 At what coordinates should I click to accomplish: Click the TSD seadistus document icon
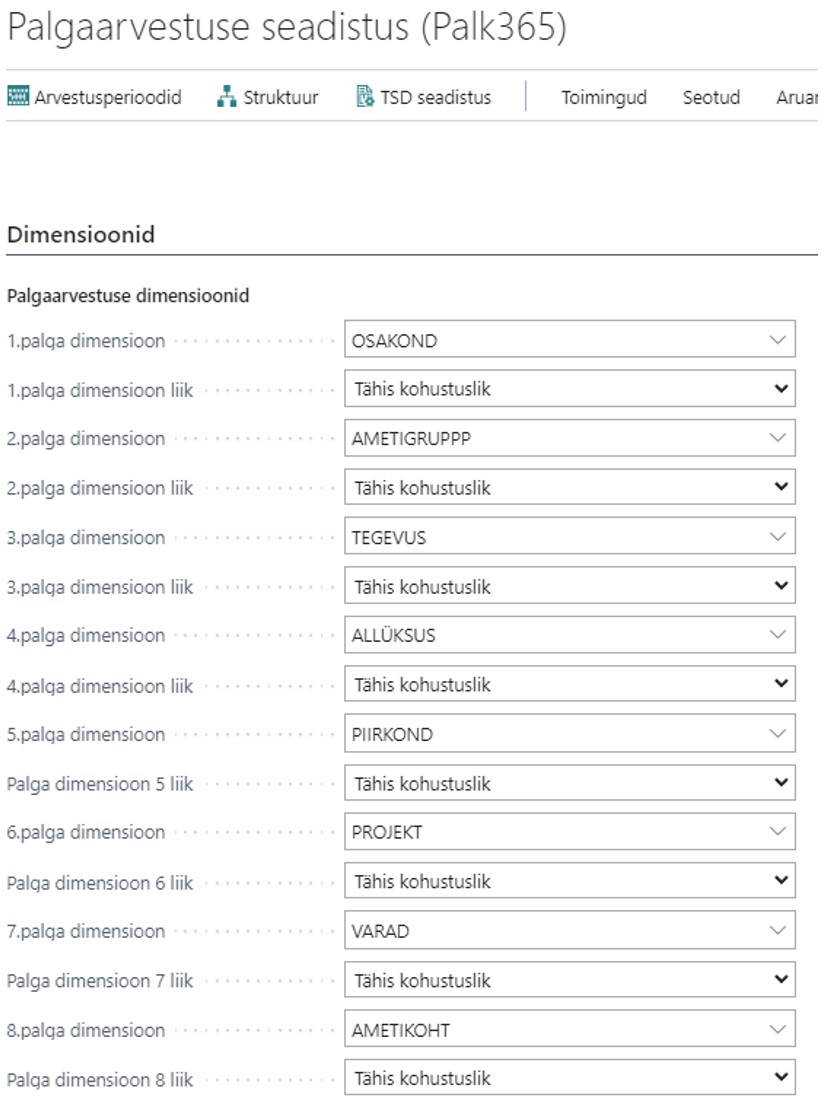point(365,96)
